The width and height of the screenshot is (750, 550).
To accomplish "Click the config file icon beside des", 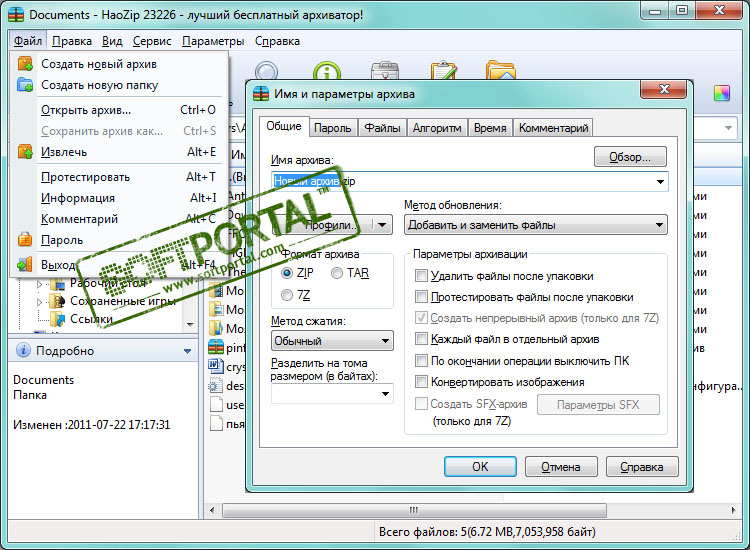I will [x=216, y=385].
